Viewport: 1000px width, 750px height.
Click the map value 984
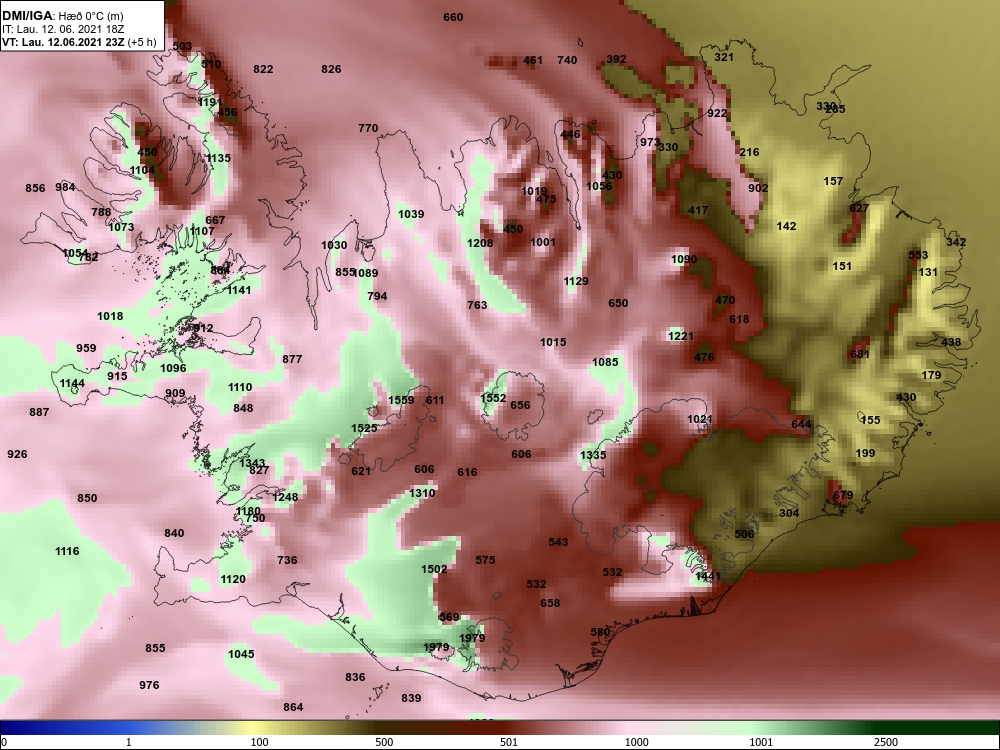click(x=65, y=187)
